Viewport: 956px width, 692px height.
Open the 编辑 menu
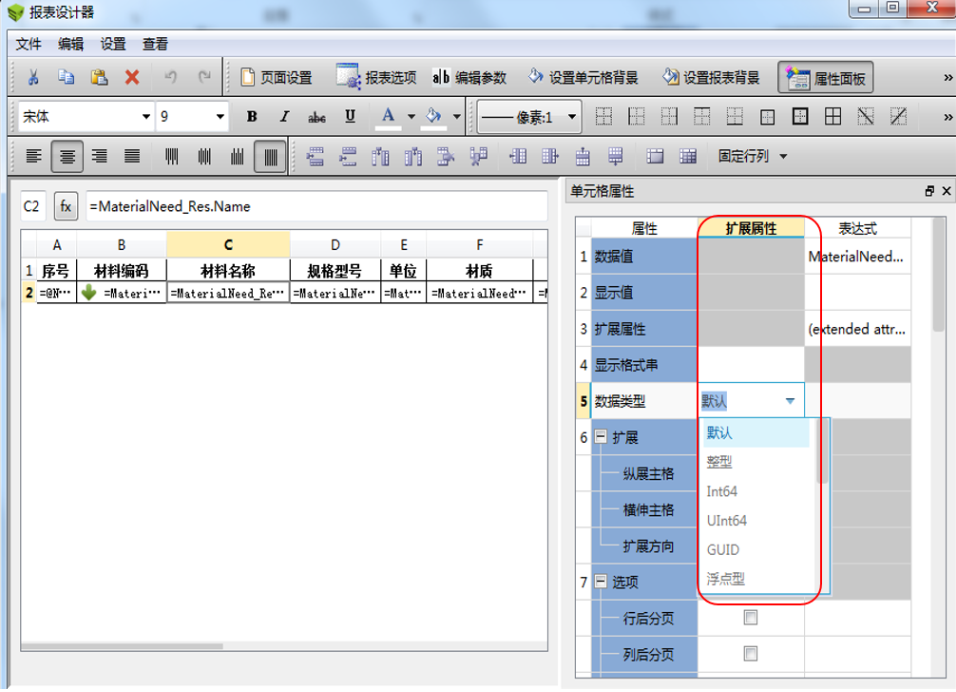71,44
